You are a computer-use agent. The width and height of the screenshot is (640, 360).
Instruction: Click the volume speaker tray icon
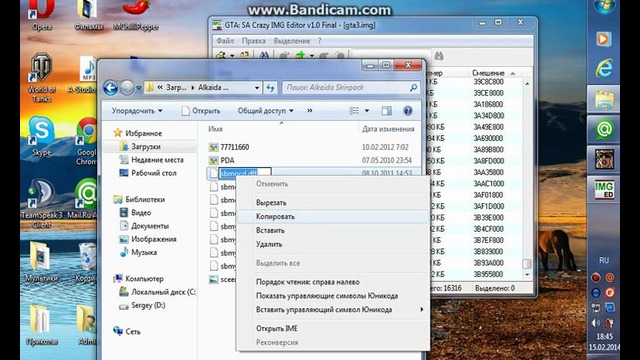tap(596, 323)
